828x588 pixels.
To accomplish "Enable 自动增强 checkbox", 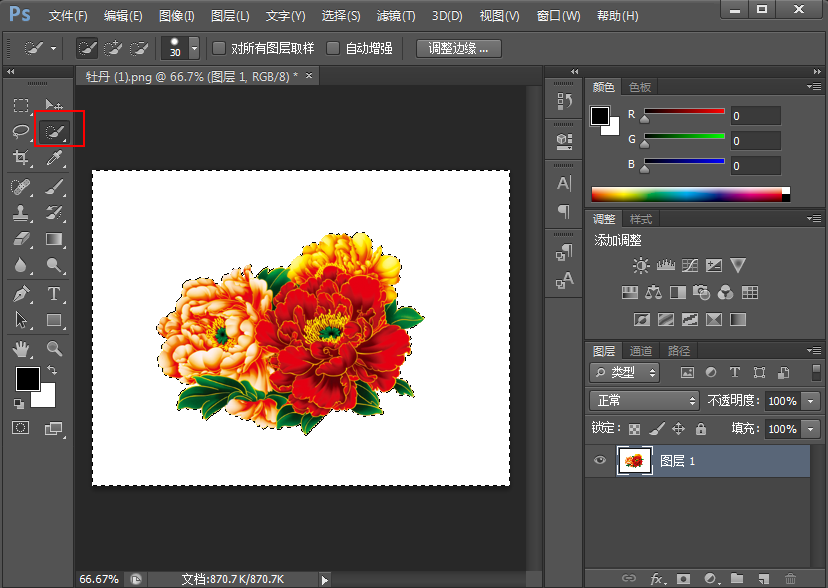I will [x=333, y=49].
